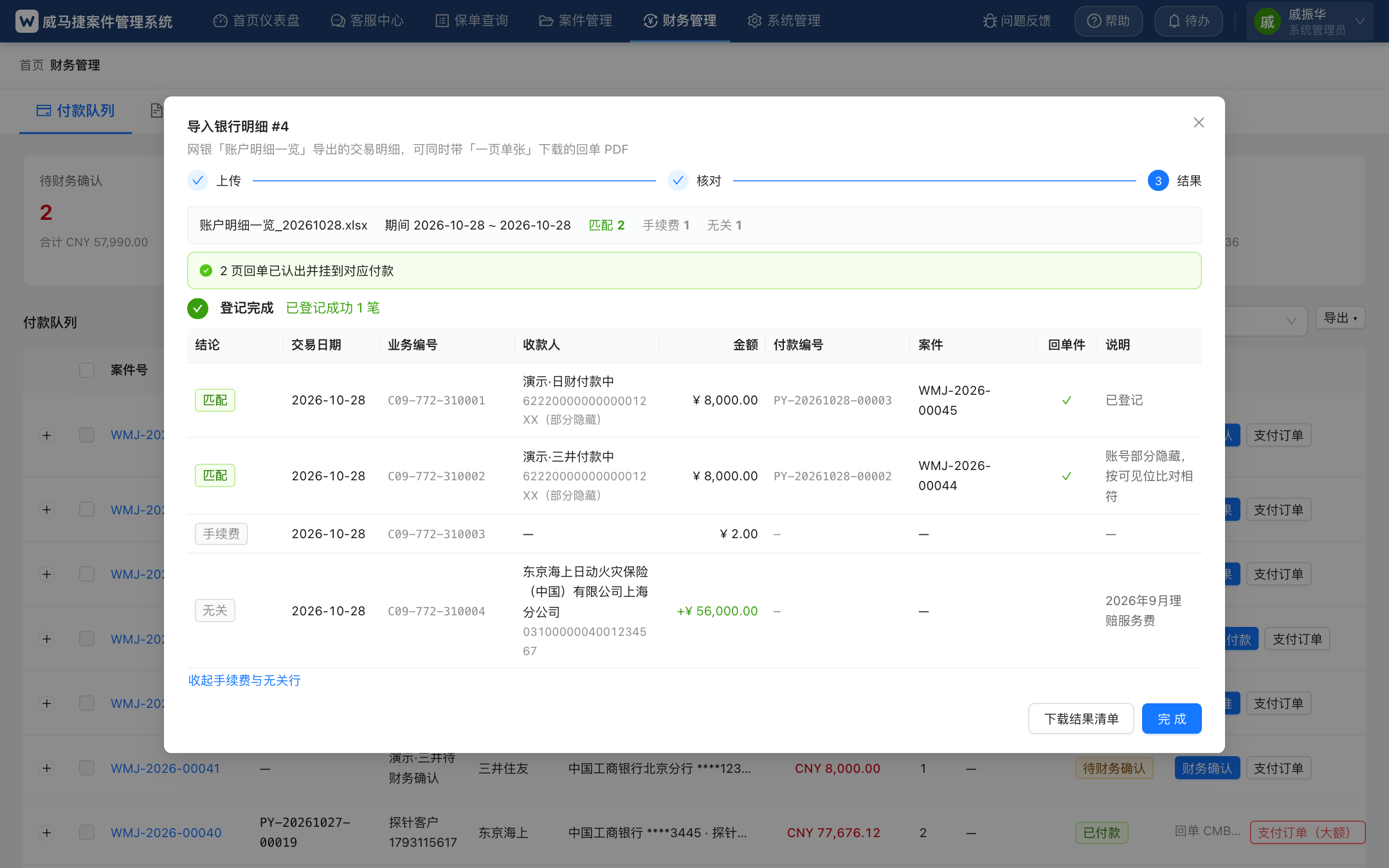Click the 回单件 checkmark for PY-20261028-00002
The width and height of the screenshot is (1389, 868).
tap(1067, 476)
